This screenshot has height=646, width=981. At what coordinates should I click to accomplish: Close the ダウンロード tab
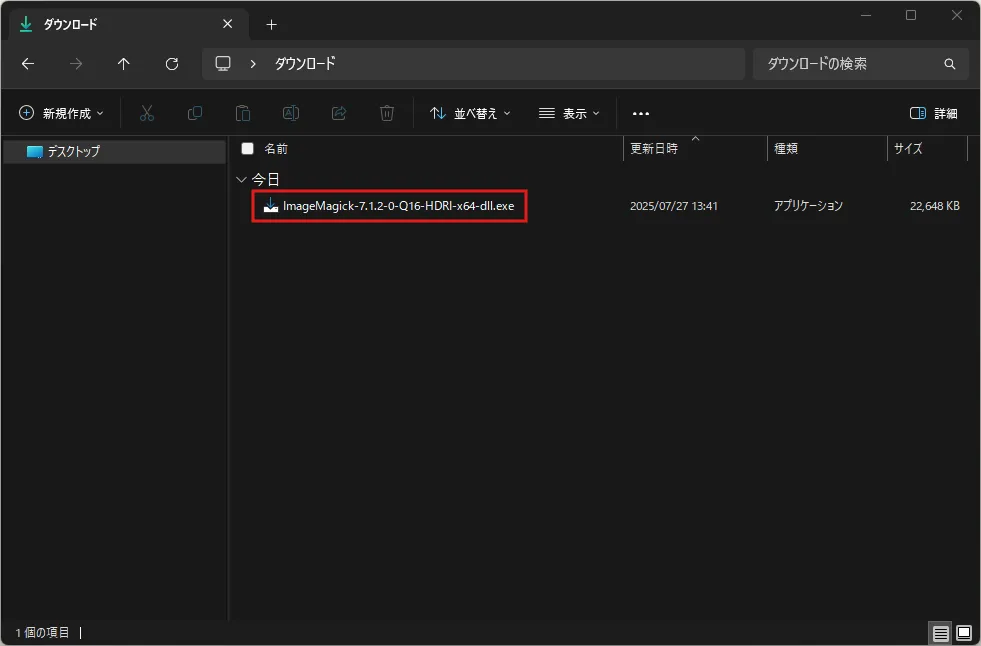pos(228,24)
